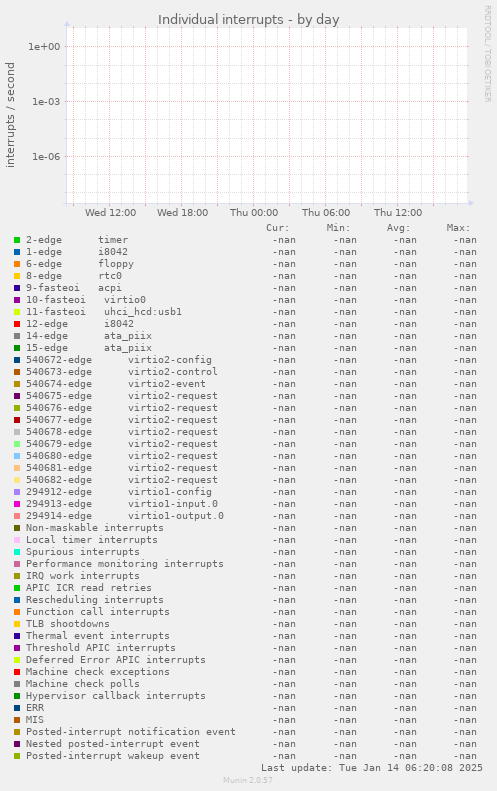
Task: Click the Munin 2.0.57 footer text
Action: (x=248, y=780)
